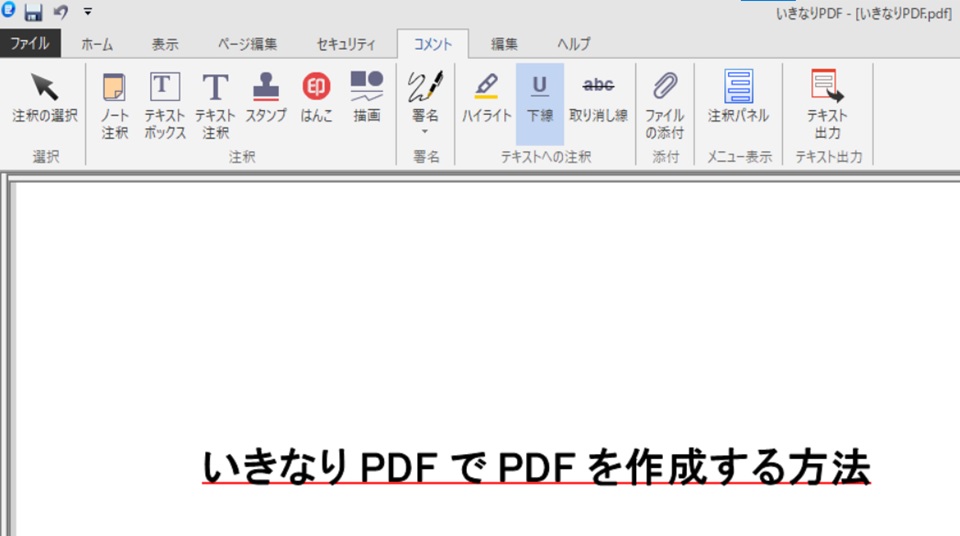Switch to the 編集 tab

point(504,44)
